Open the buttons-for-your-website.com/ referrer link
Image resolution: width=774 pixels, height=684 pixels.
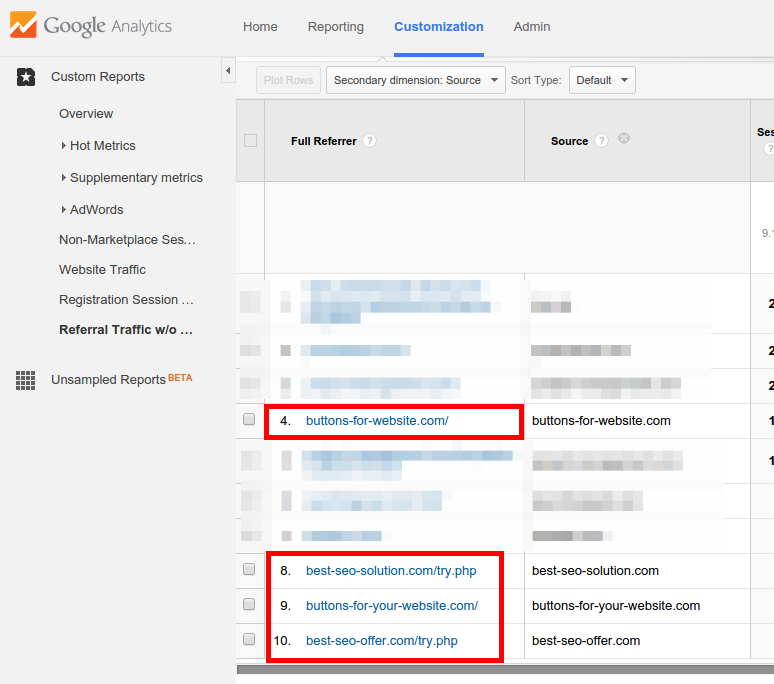392,606
